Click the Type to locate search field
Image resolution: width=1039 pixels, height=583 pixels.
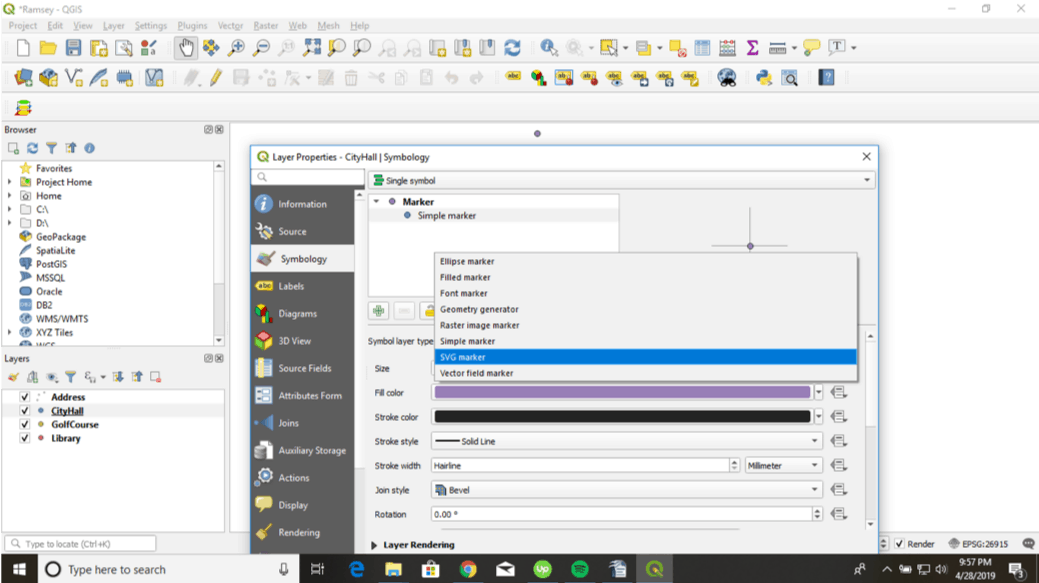(x=81, y=544)
